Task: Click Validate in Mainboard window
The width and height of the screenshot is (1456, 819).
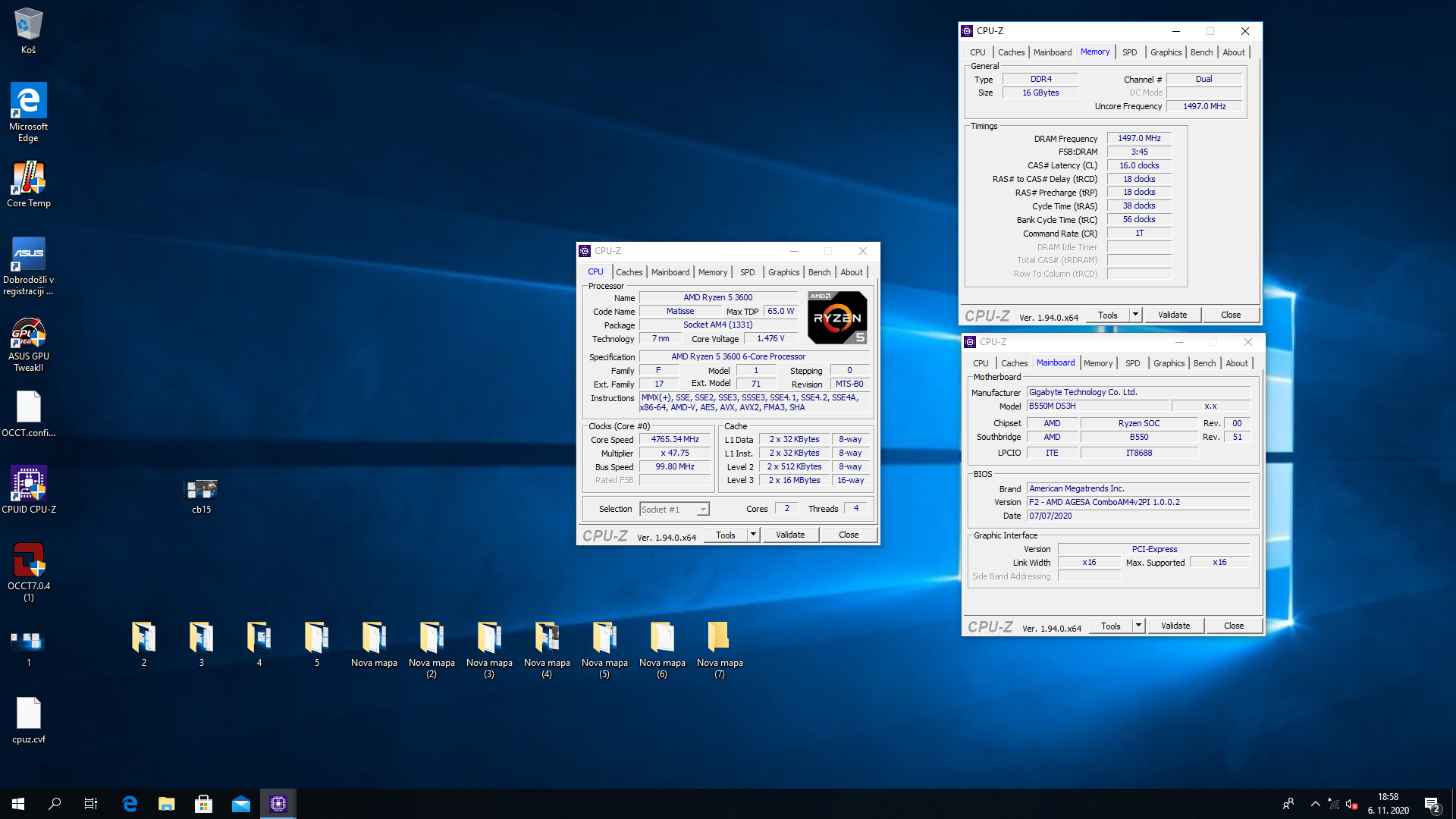Action: [x=1175, y=626]
